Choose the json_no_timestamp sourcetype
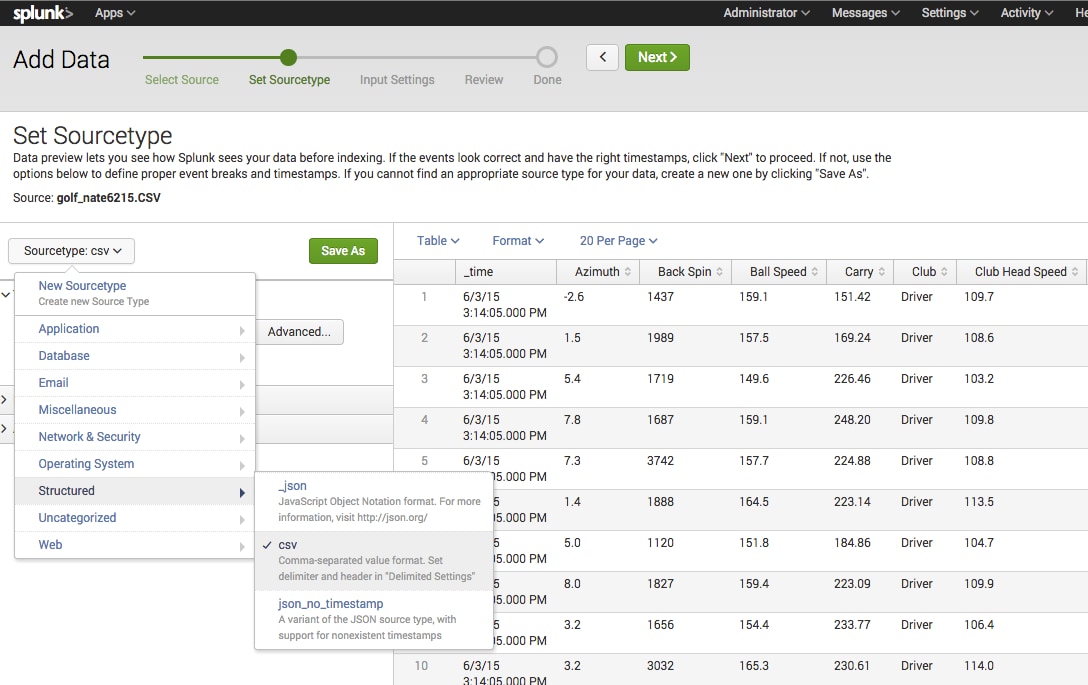This screenshot has height=685, width=1088. [x=374, y=620]
